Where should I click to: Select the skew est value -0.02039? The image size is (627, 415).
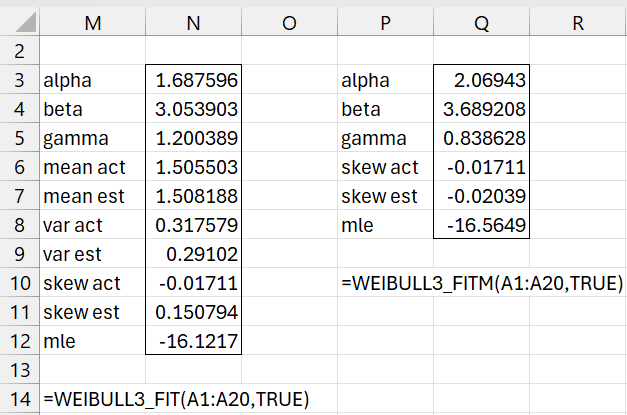click(480, 196)
